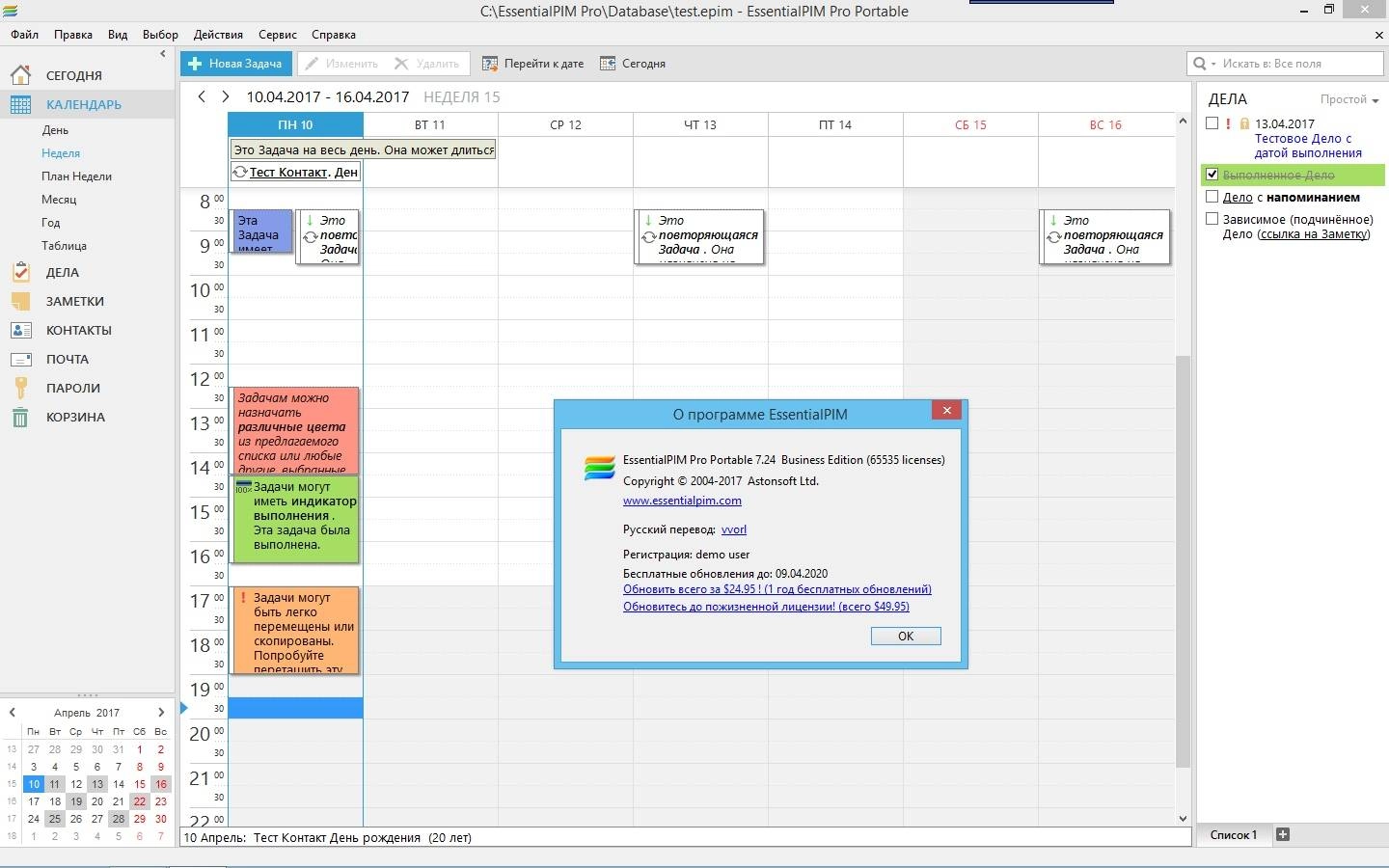Click the lock icon on Тестовое Дело
Viewport: 1389px width, 868px height.
tap(1244, 123)
